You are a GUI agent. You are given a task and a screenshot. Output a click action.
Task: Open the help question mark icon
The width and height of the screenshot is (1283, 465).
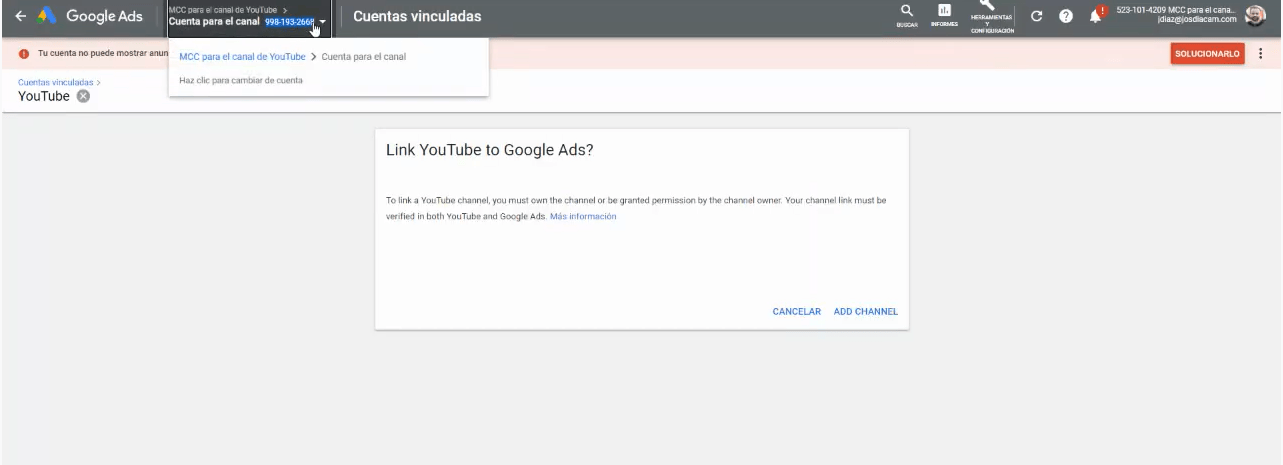coord(1066,17)
